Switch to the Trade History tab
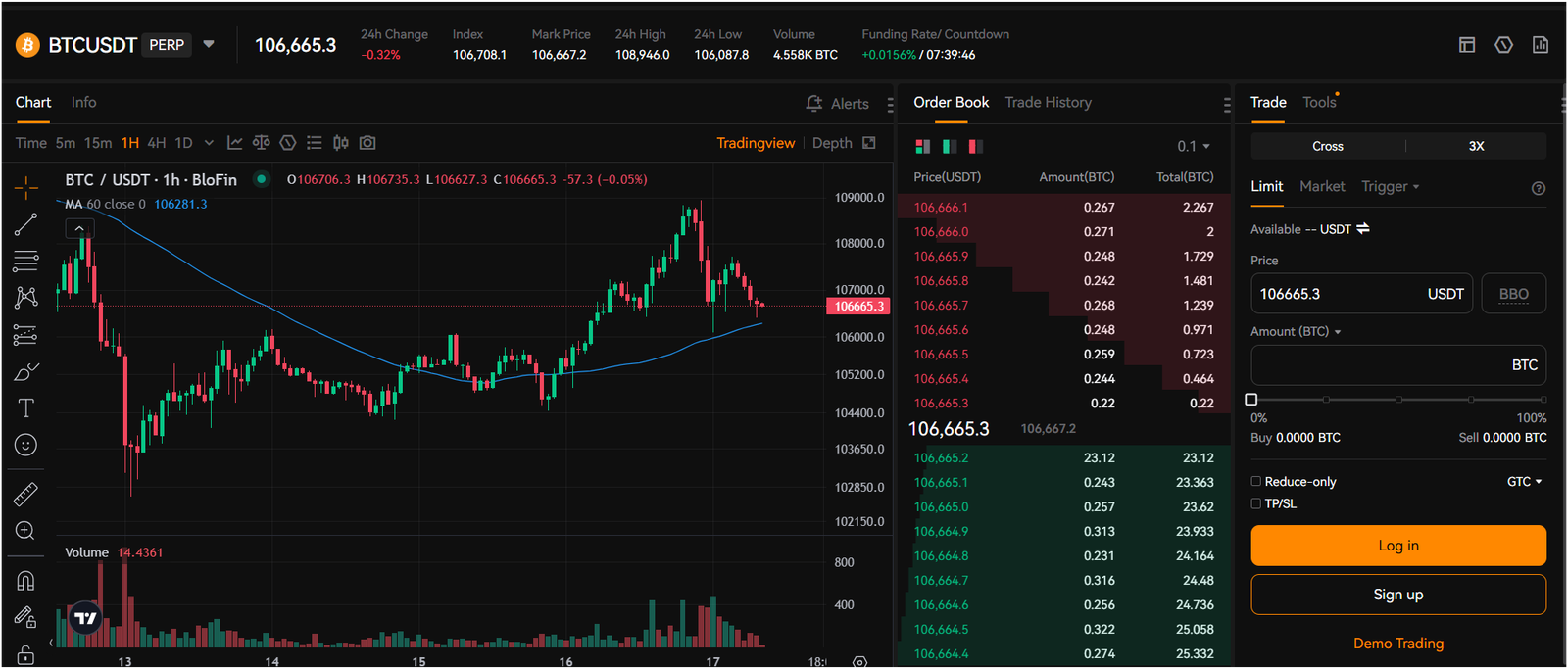Viewport: 1568px width, 669px height. pyautogui.click(x=1048, y=102)
